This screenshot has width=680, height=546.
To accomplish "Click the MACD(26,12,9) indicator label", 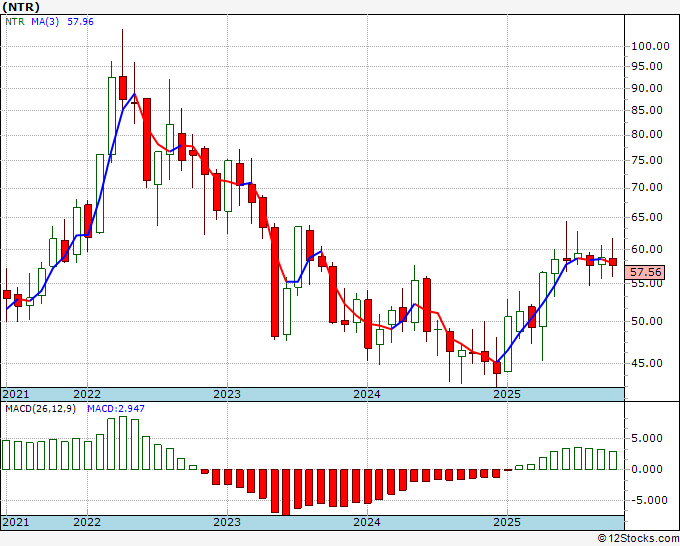I will [x=40, y=409].
